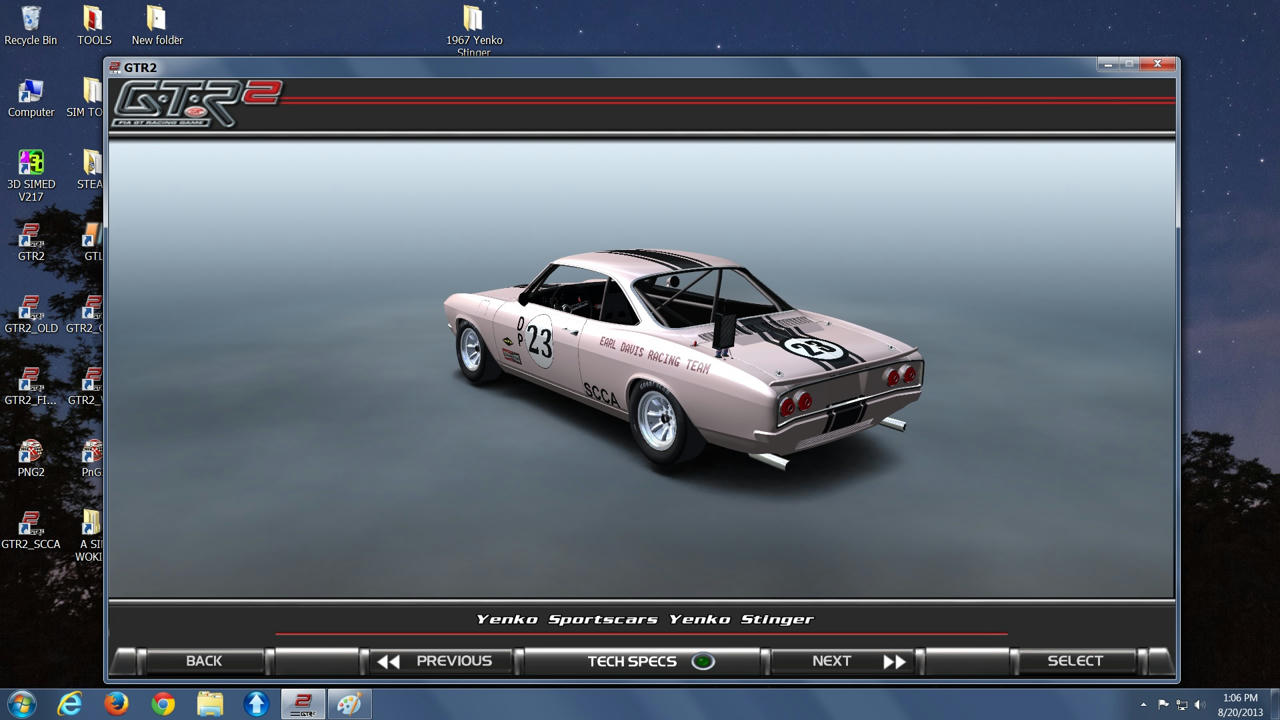Screen dimensions: 1280x720
Task: Launch the GTR2_FI... desktop shortcut
Action: coord(31,386)
